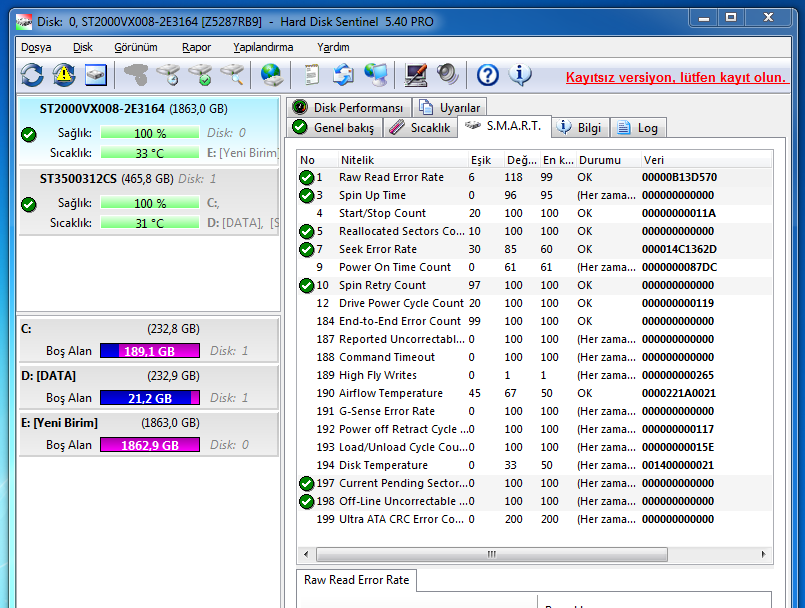This screenshot has width=805, height=608.
Task: Click the blue info about icon
Action: (x=520, y=75)
